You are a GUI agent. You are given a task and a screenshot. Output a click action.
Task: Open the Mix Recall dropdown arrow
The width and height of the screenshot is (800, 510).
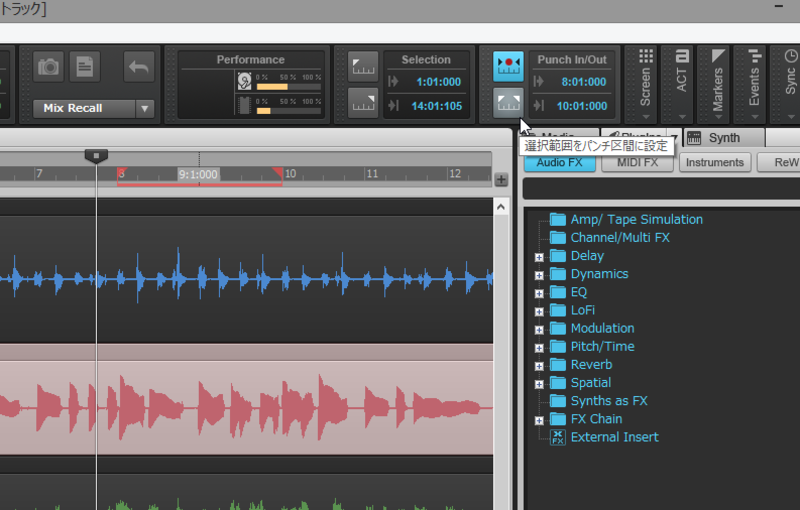click(x=145, y=109)
